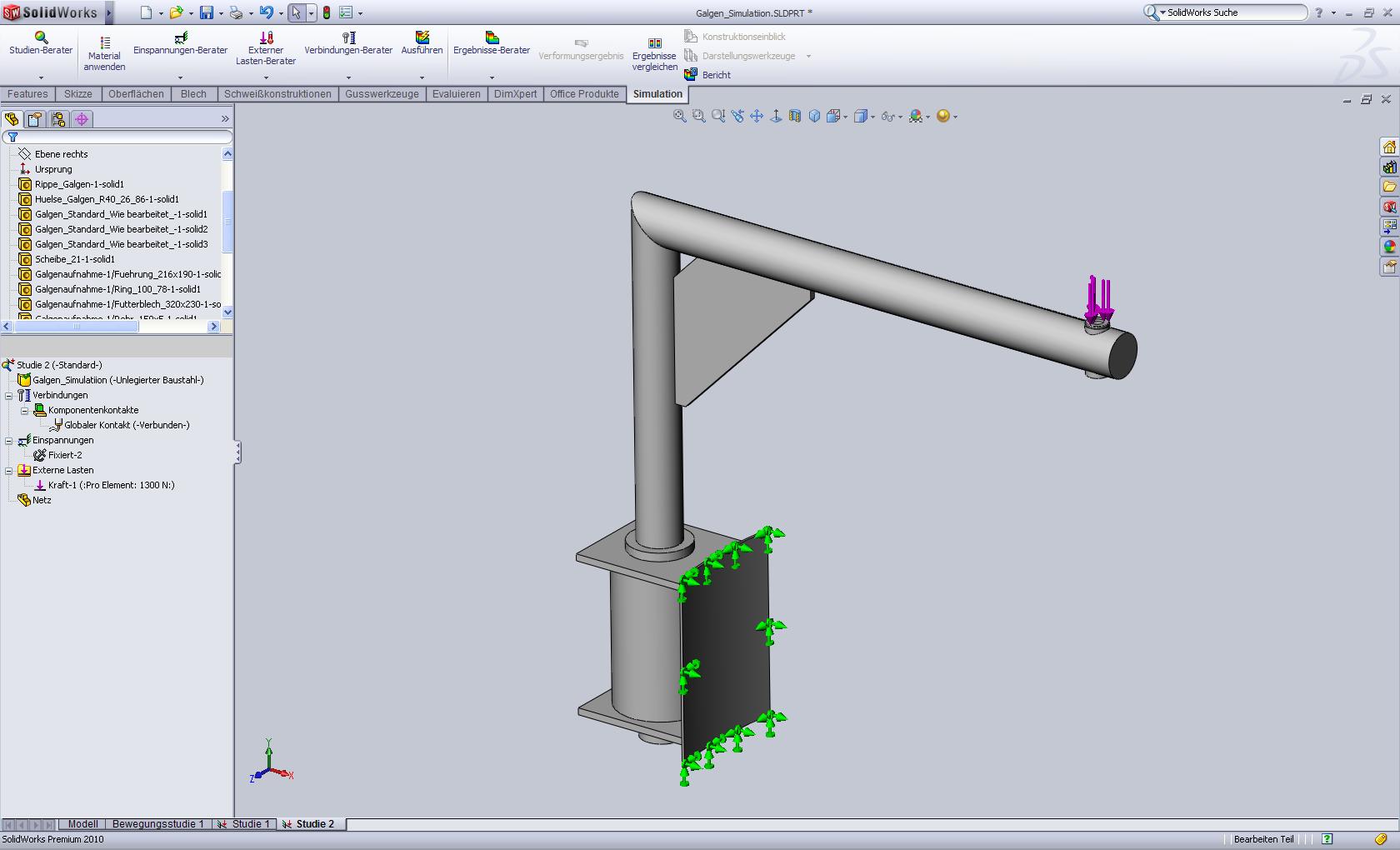The width and height of the screenshot is (1400, 850).
Task: Collapse the Externe Lasten tree node
Action: click(x=9, y=471)
